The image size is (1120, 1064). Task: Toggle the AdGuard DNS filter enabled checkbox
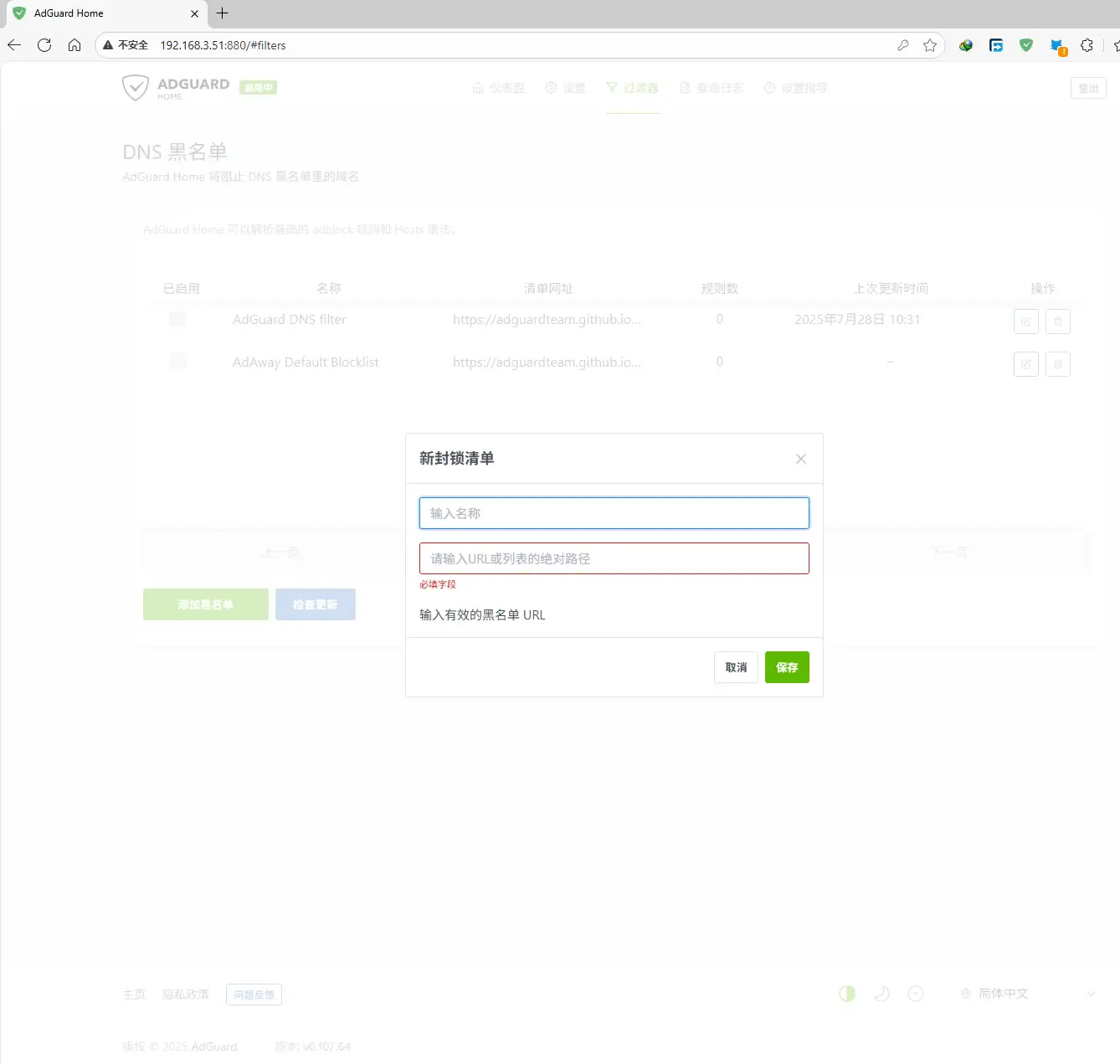pyautogui.click(x=177, y=319)
